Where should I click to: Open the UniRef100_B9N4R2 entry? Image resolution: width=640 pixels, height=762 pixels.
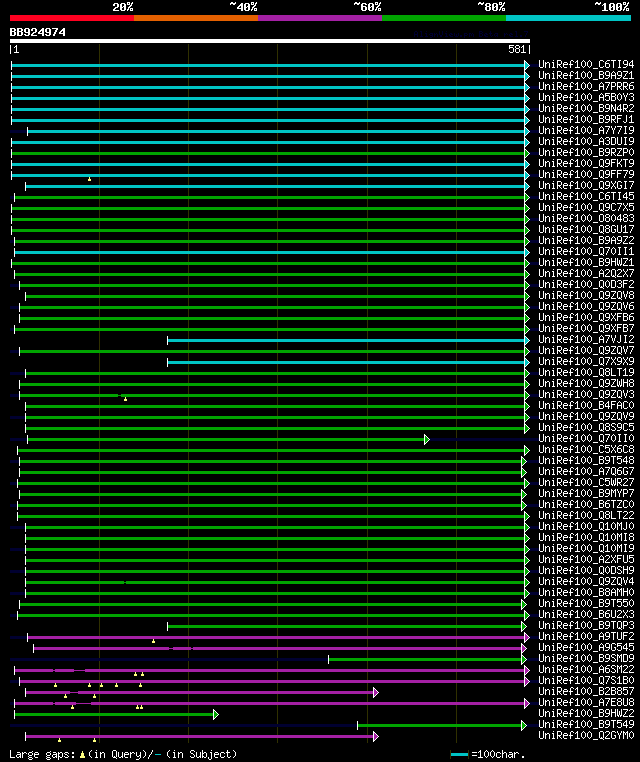tap(586, 109)
